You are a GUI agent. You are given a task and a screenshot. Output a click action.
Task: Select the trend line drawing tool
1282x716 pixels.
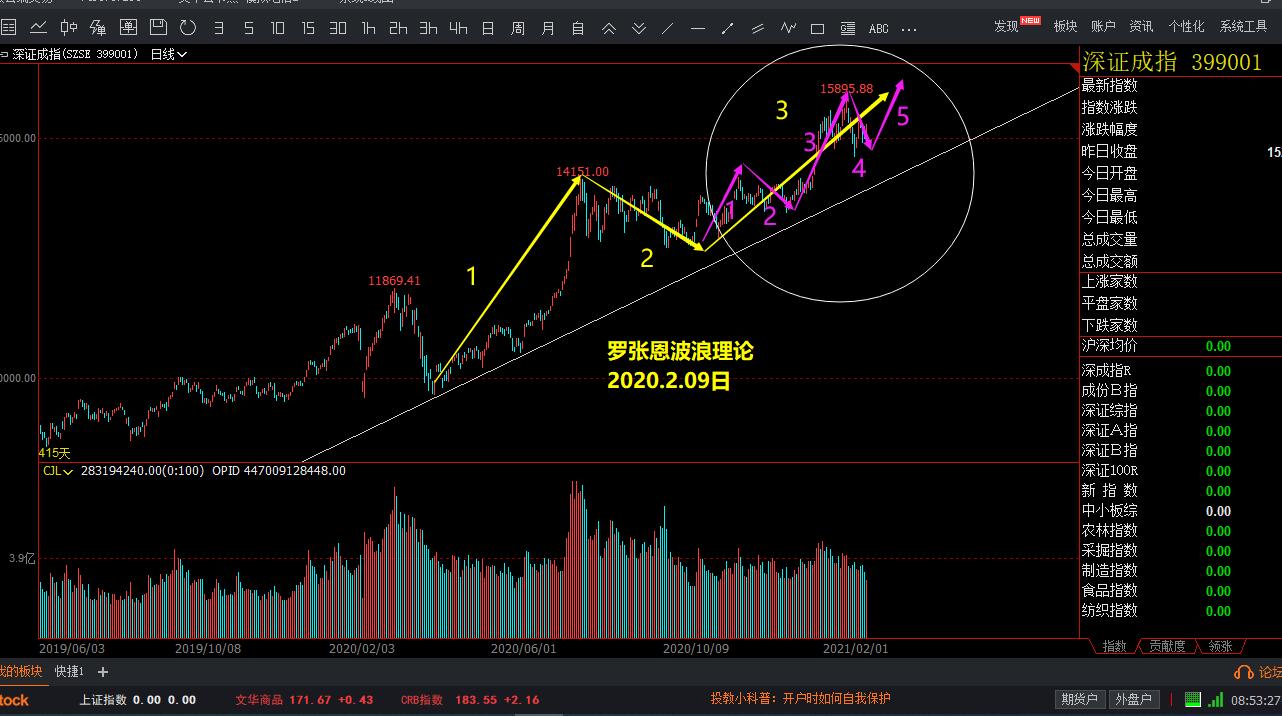point(667,28)
